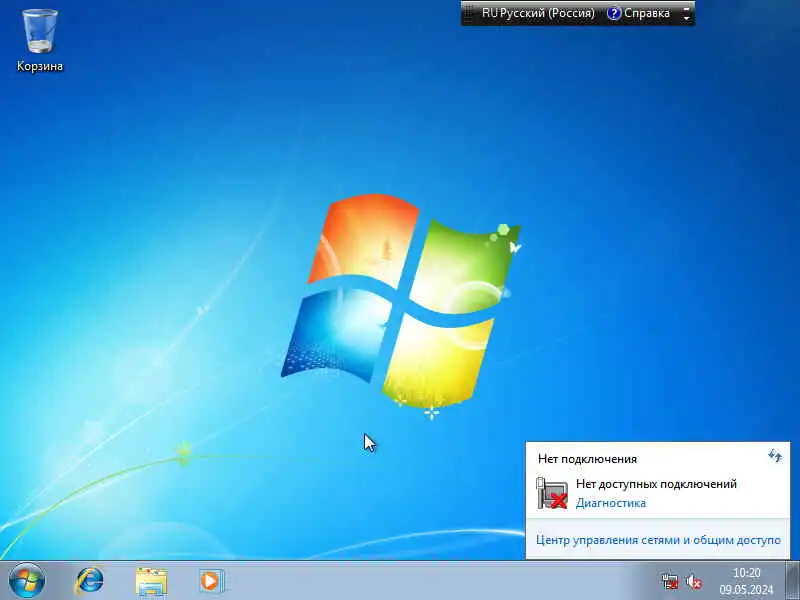Click the refresh arrows icon in network flyout
This screenshot has height=600, width=800.
click(x=775, y=456)
